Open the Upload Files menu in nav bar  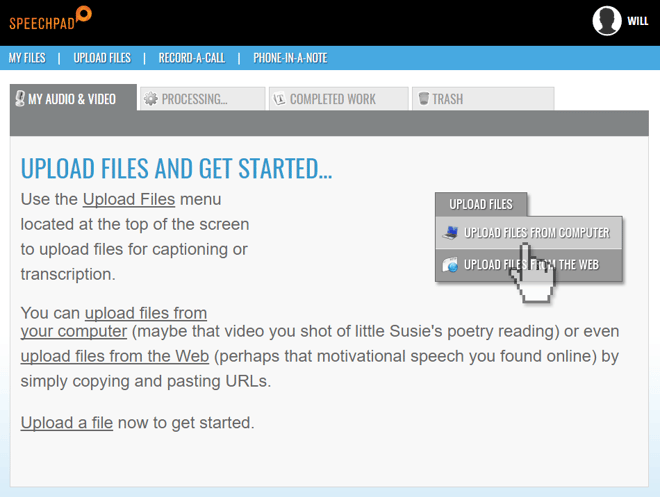[102, 58]
